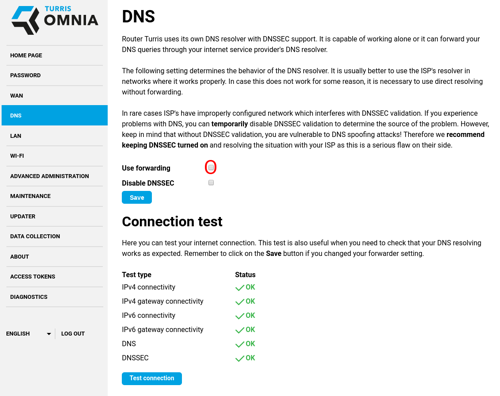Screen dimensions: 500x396
Task: Click the 'Use forwarding' label text
Action: [146, 168]
